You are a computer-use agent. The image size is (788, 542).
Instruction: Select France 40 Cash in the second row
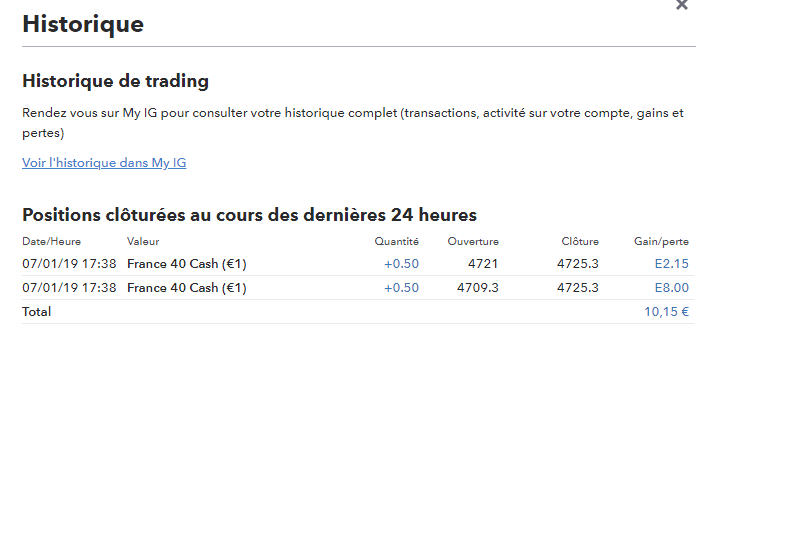pyautogui.click(x=187, y=288)
